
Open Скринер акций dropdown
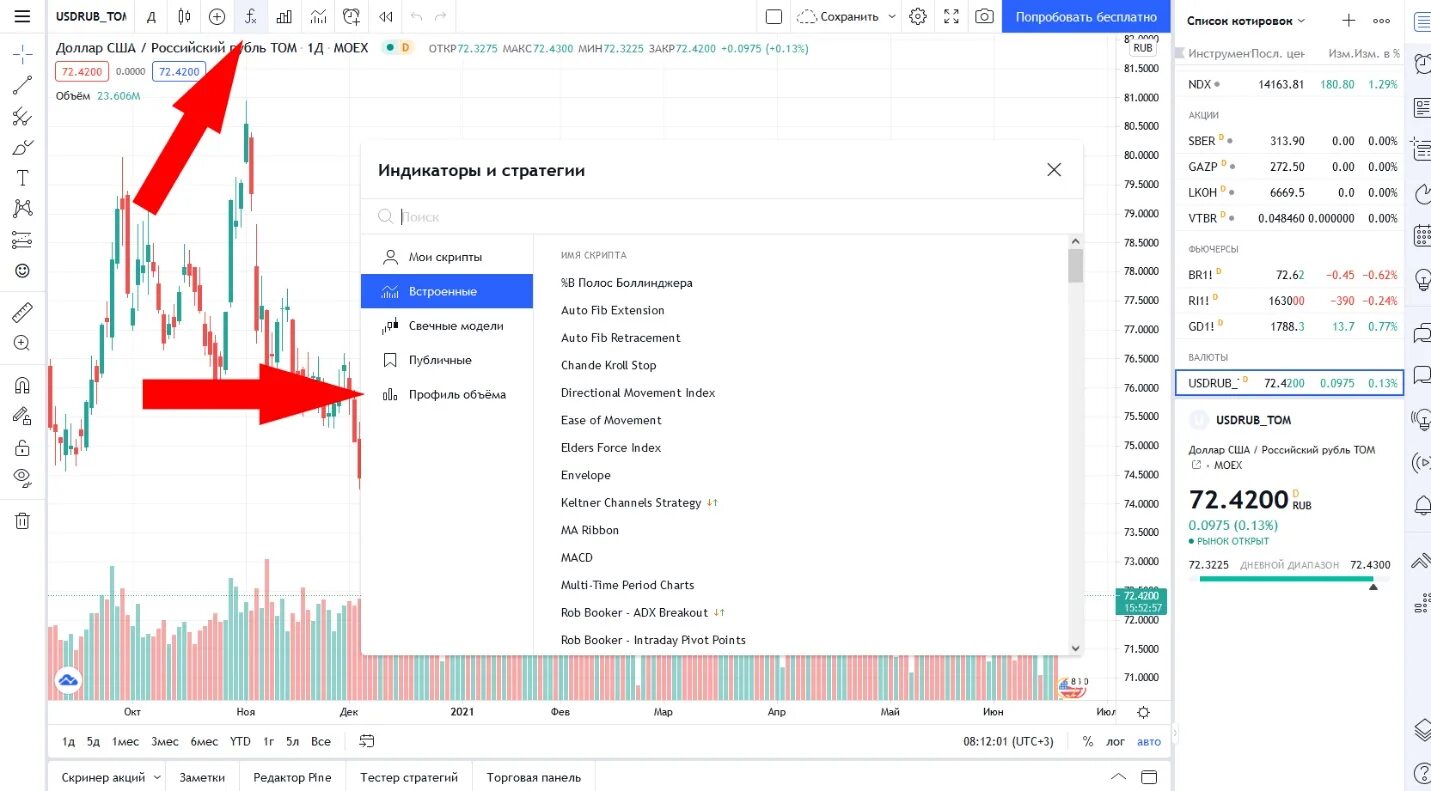[x=110, y=777]
